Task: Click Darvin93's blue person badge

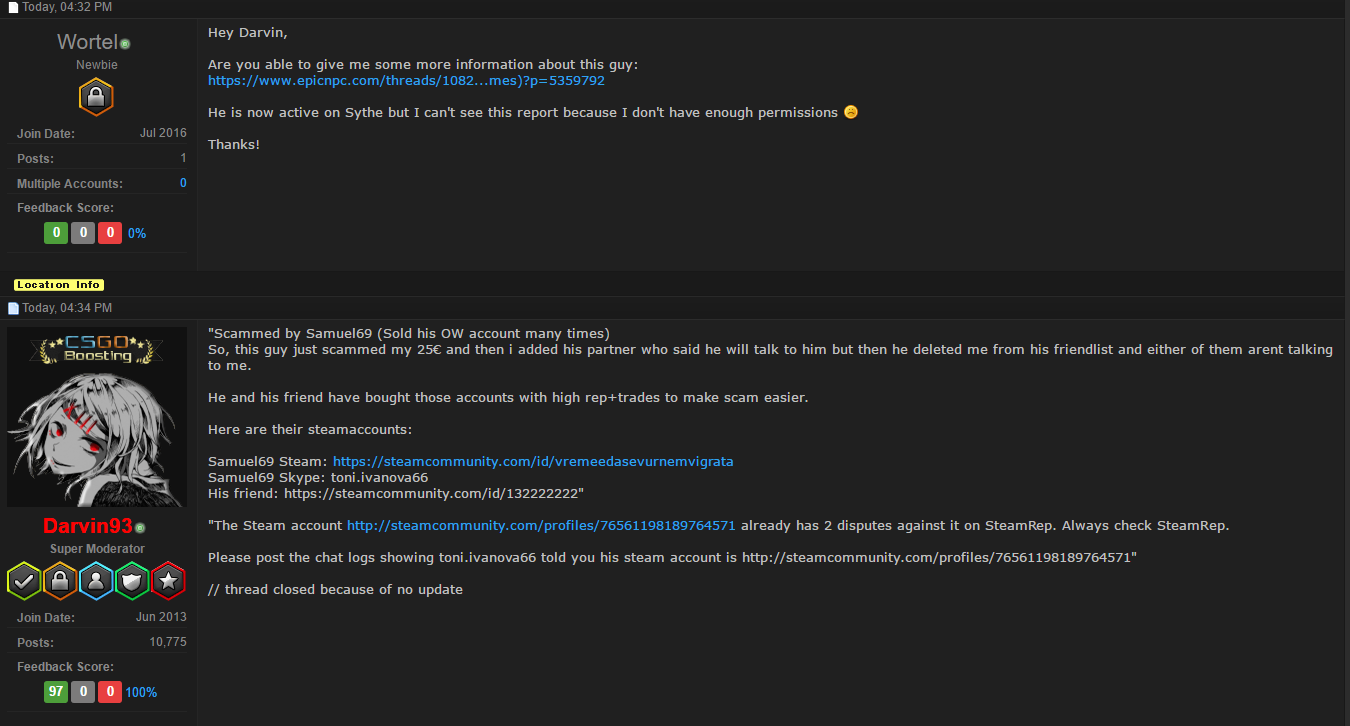Action: pyautogui.click(x=96, y=581)
